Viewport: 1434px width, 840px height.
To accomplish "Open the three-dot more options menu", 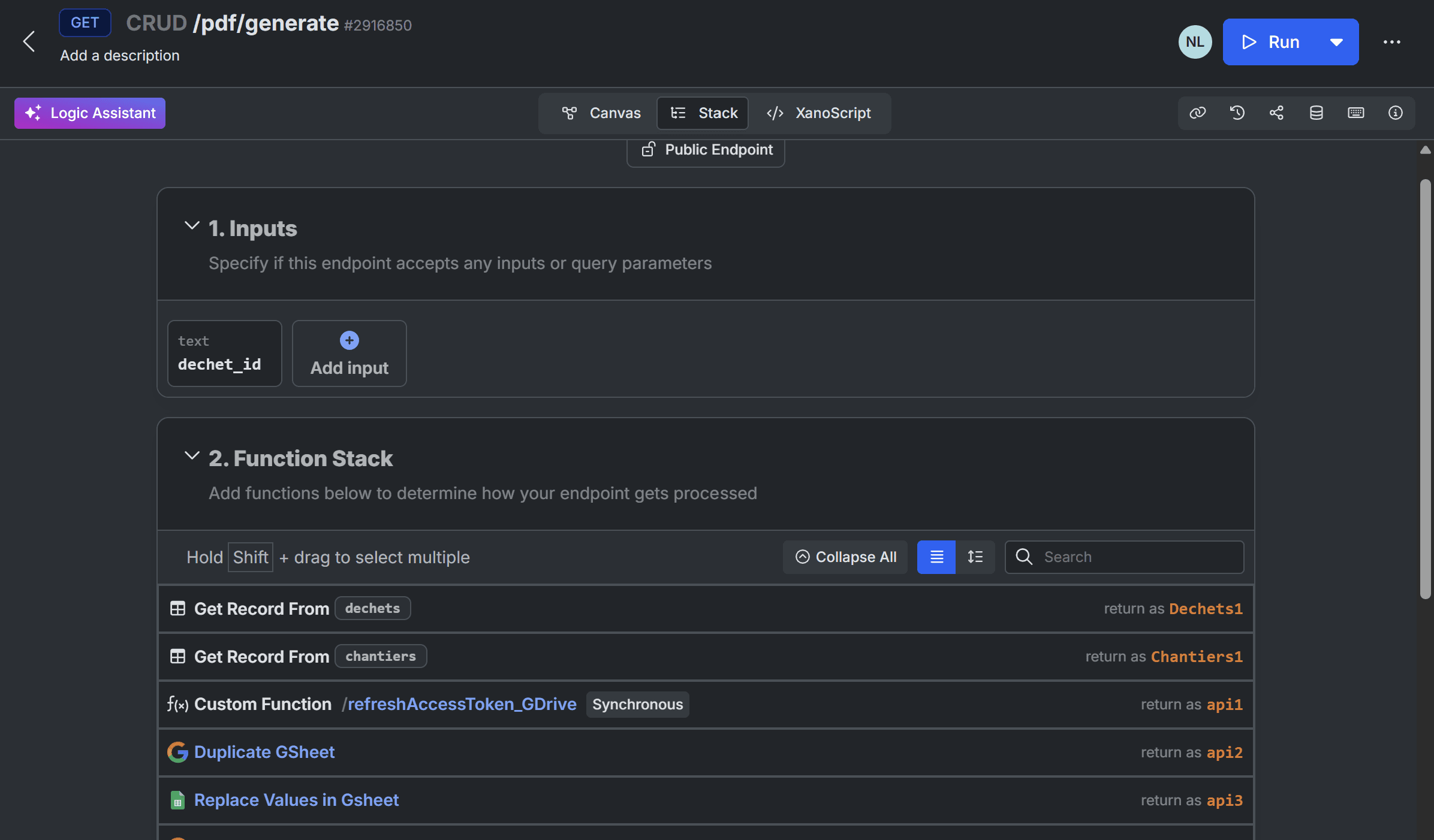I will [x=1391, y=42].
